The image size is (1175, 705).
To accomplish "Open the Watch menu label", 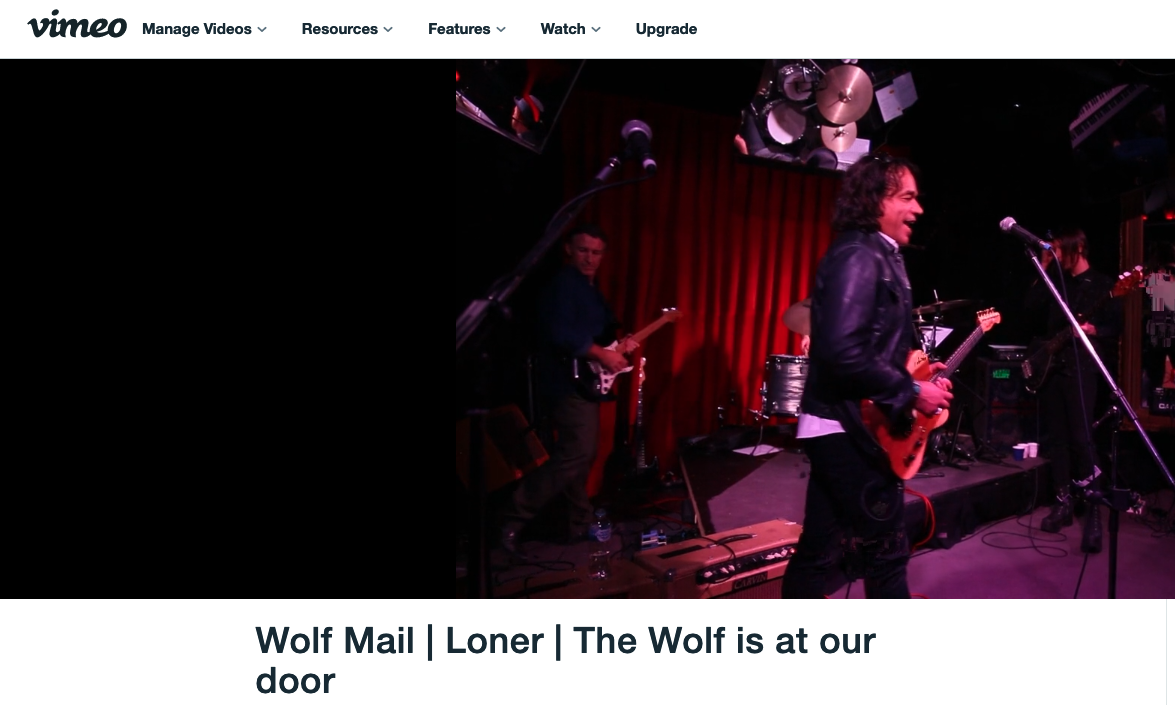I will tap(563, 29).
